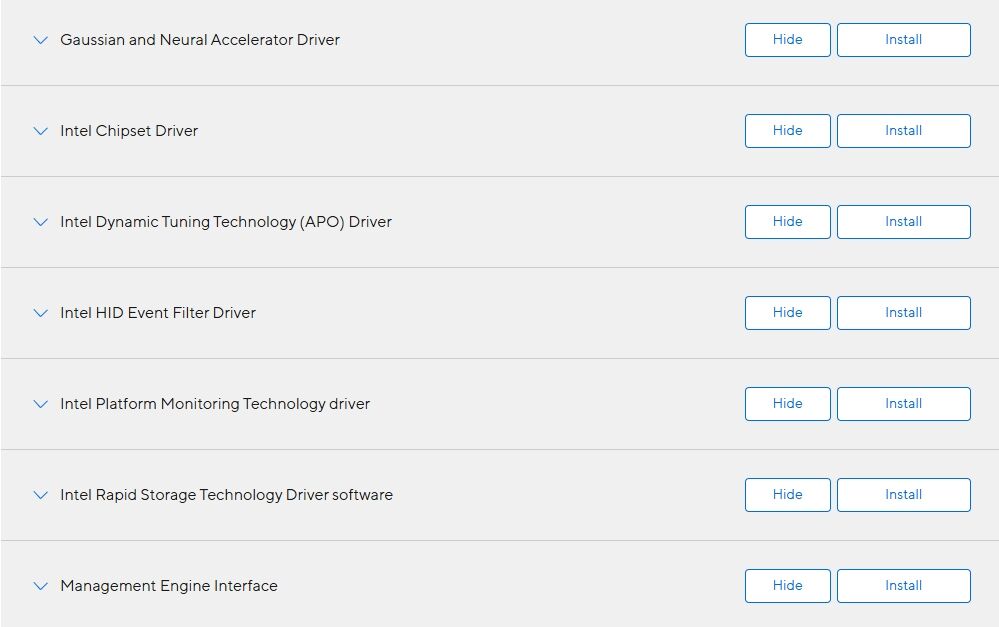Screen dimensions: 999x627
Task: Install Intel Rapid Storage Technology Driver software
Action: (903, 495)
